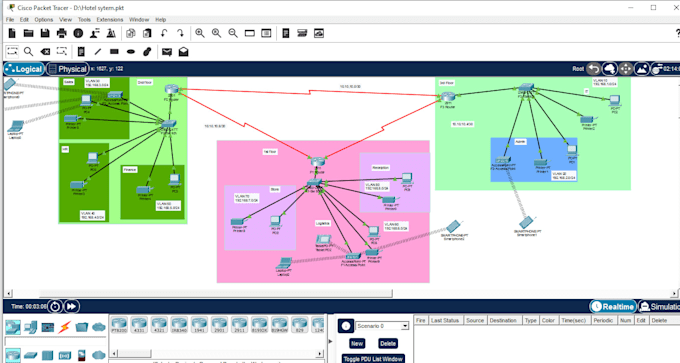Screen dimensions: 680x363
Task: Print the workspace
Action: (62, 33)
